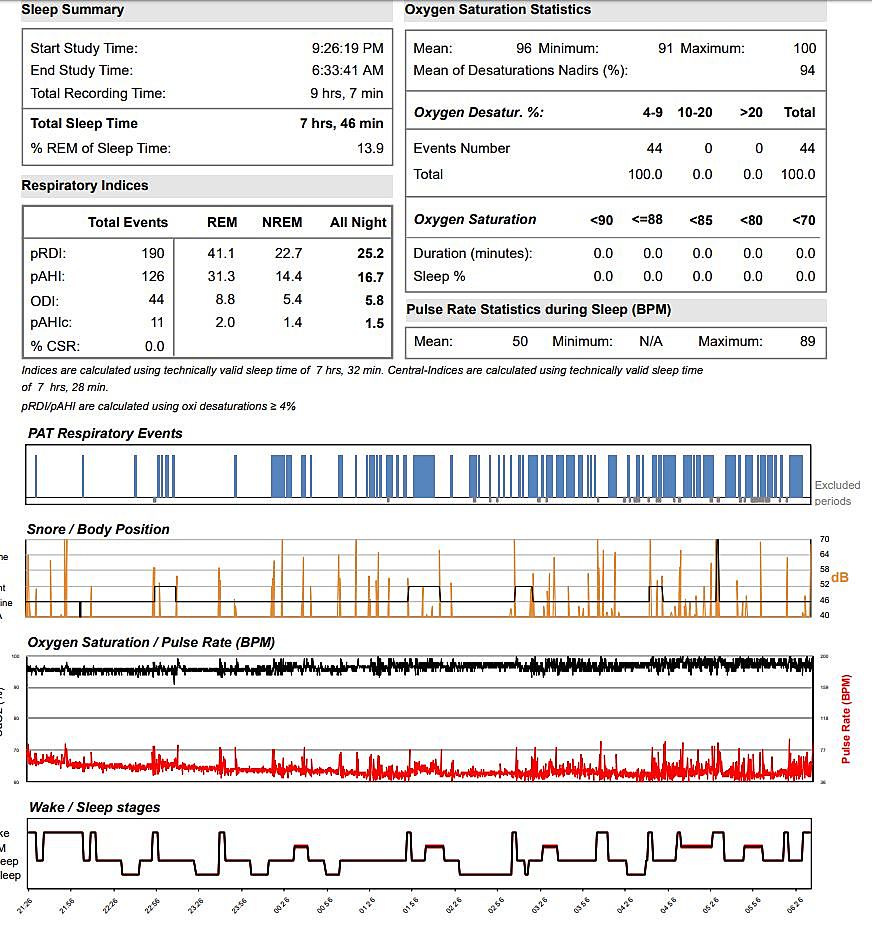Click the 10-20 desaturation column header

pos(695,112)
